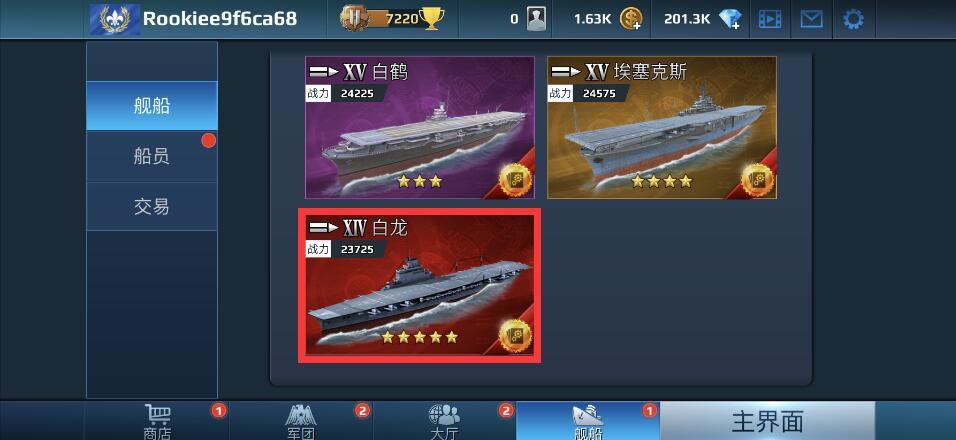
Task: Switch to the 船员 sidebar tab
Action: coord(152,157)
